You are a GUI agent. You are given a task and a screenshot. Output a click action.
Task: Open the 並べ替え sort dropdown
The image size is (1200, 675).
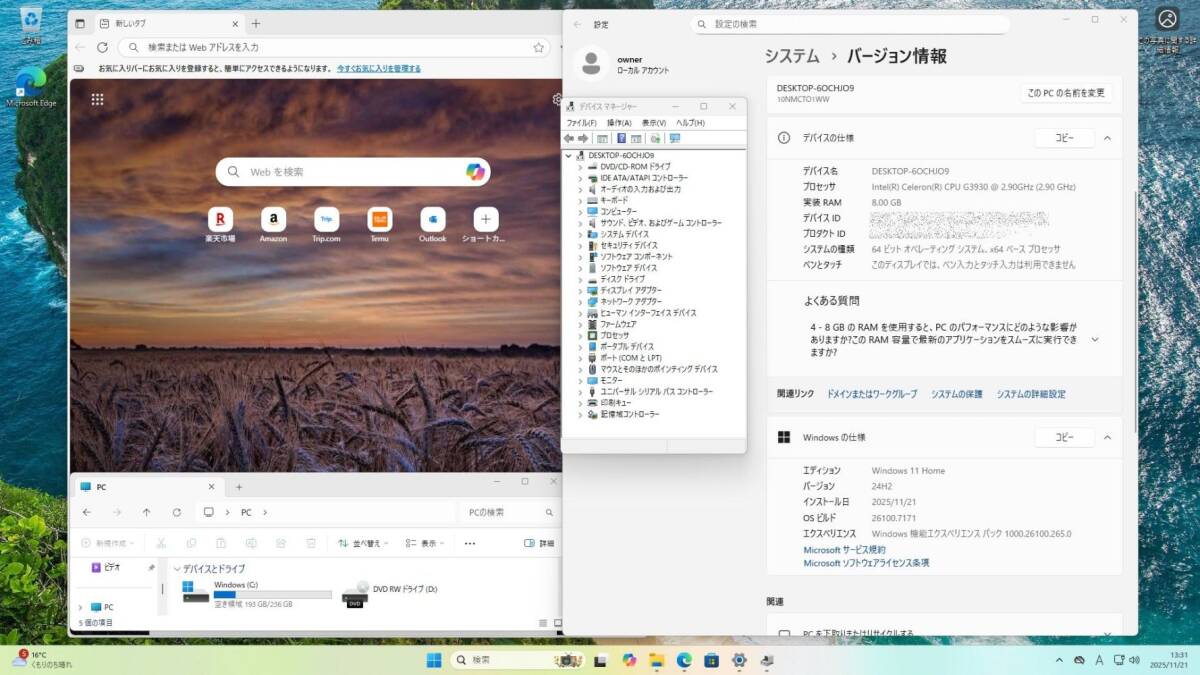point(360,543)
